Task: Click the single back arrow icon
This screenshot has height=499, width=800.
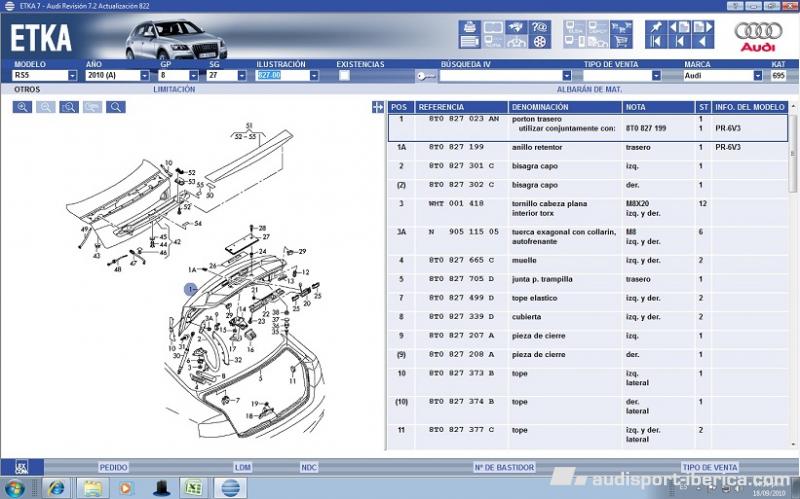Action: point(703,41)
